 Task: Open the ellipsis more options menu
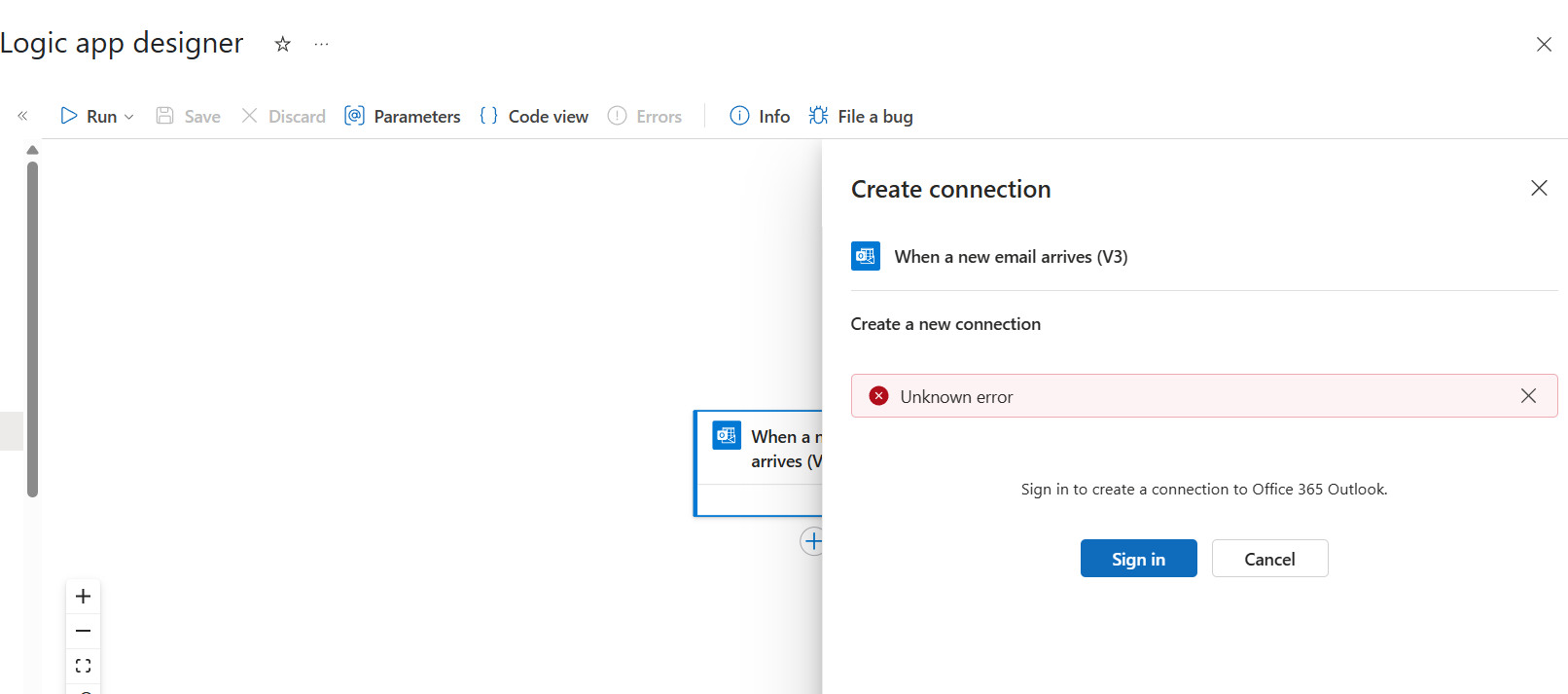coord(321,44)
